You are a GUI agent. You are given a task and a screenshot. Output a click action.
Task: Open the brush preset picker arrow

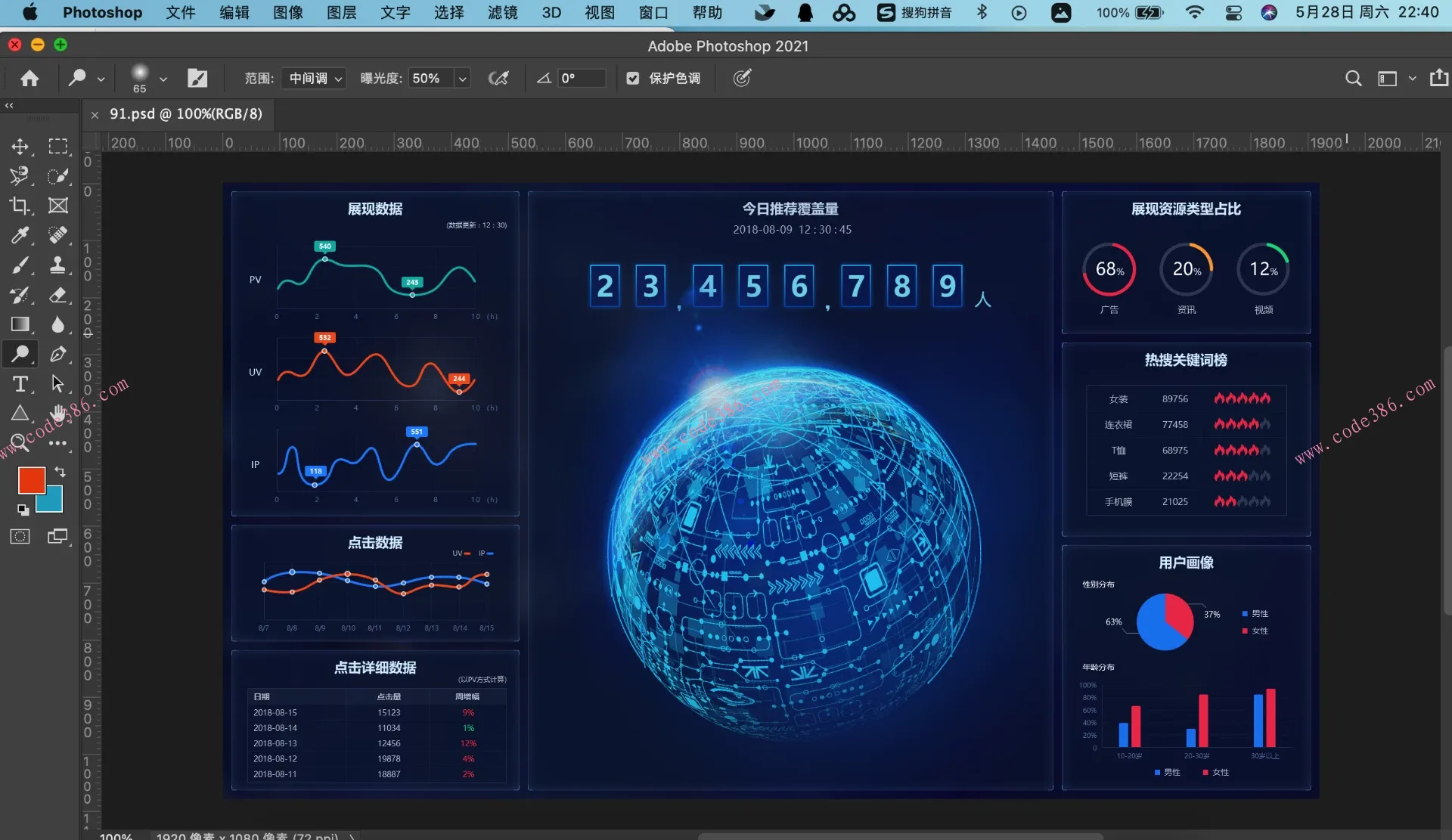click(x=163, y=78)
